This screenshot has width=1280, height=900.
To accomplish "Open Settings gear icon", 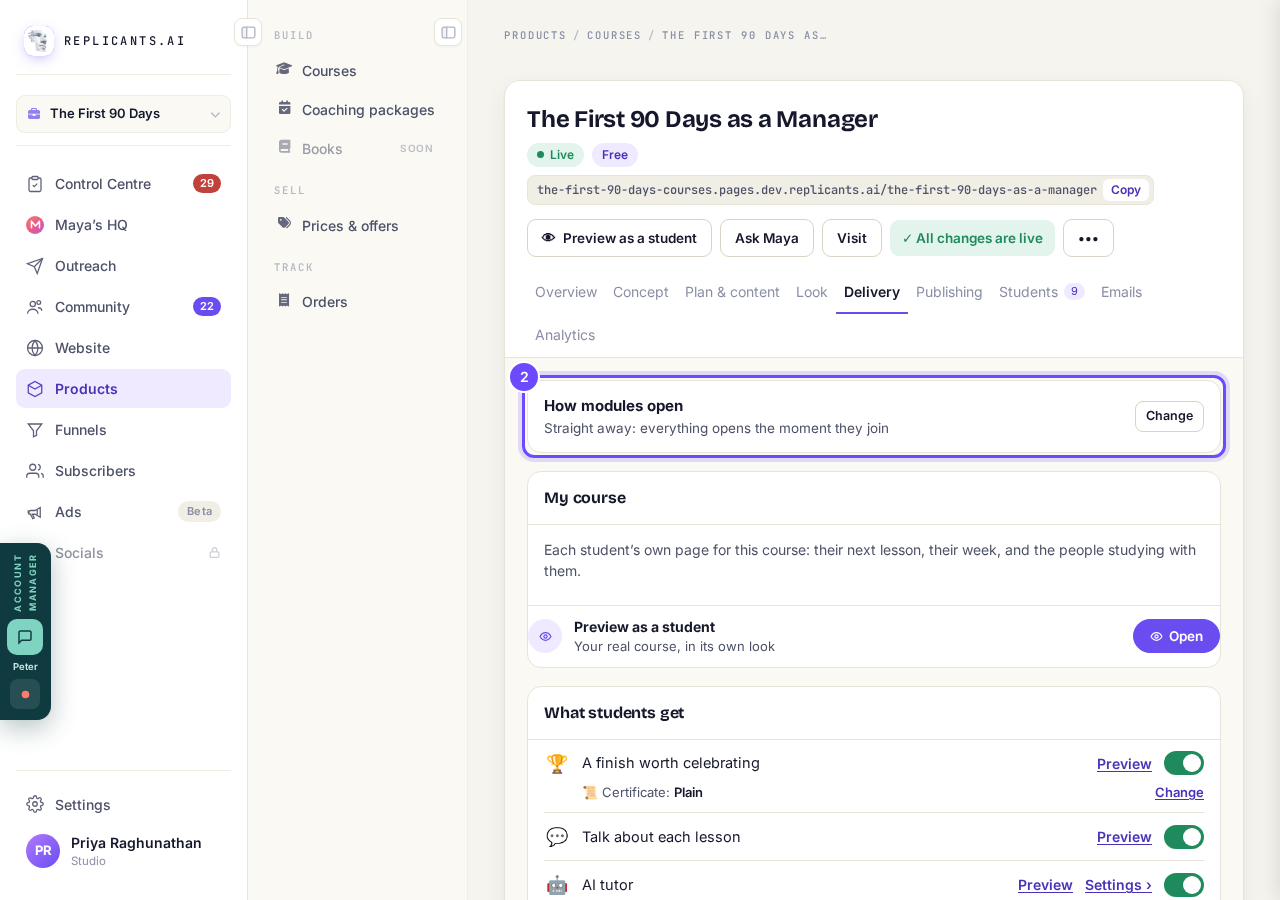I will point(35,805).
